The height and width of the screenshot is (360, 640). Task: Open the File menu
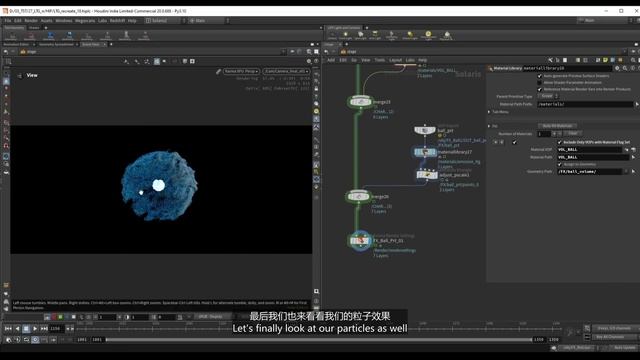tap(8, 20)
